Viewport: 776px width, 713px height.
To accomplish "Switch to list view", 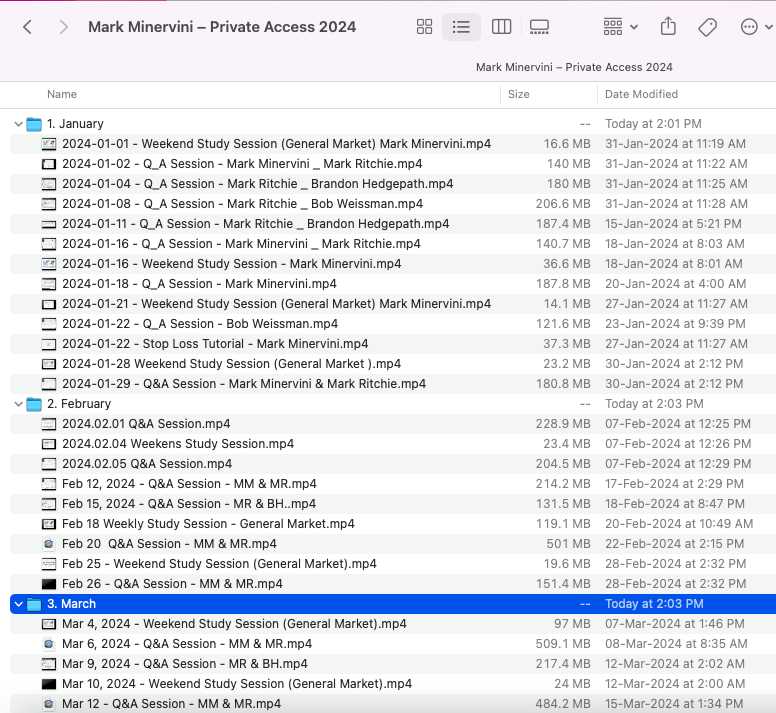I will [461, 27].
